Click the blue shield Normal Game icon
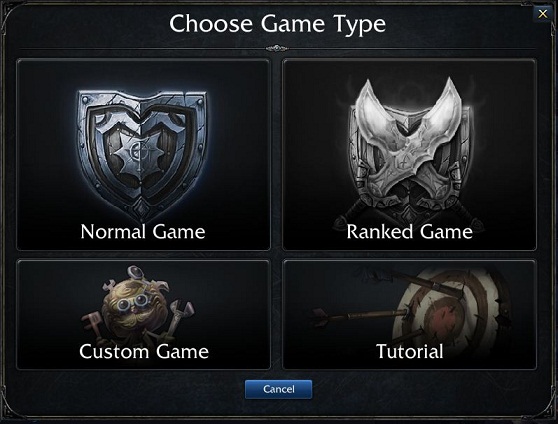The width and height of the screenshot is (558, 424). [142, 154]
